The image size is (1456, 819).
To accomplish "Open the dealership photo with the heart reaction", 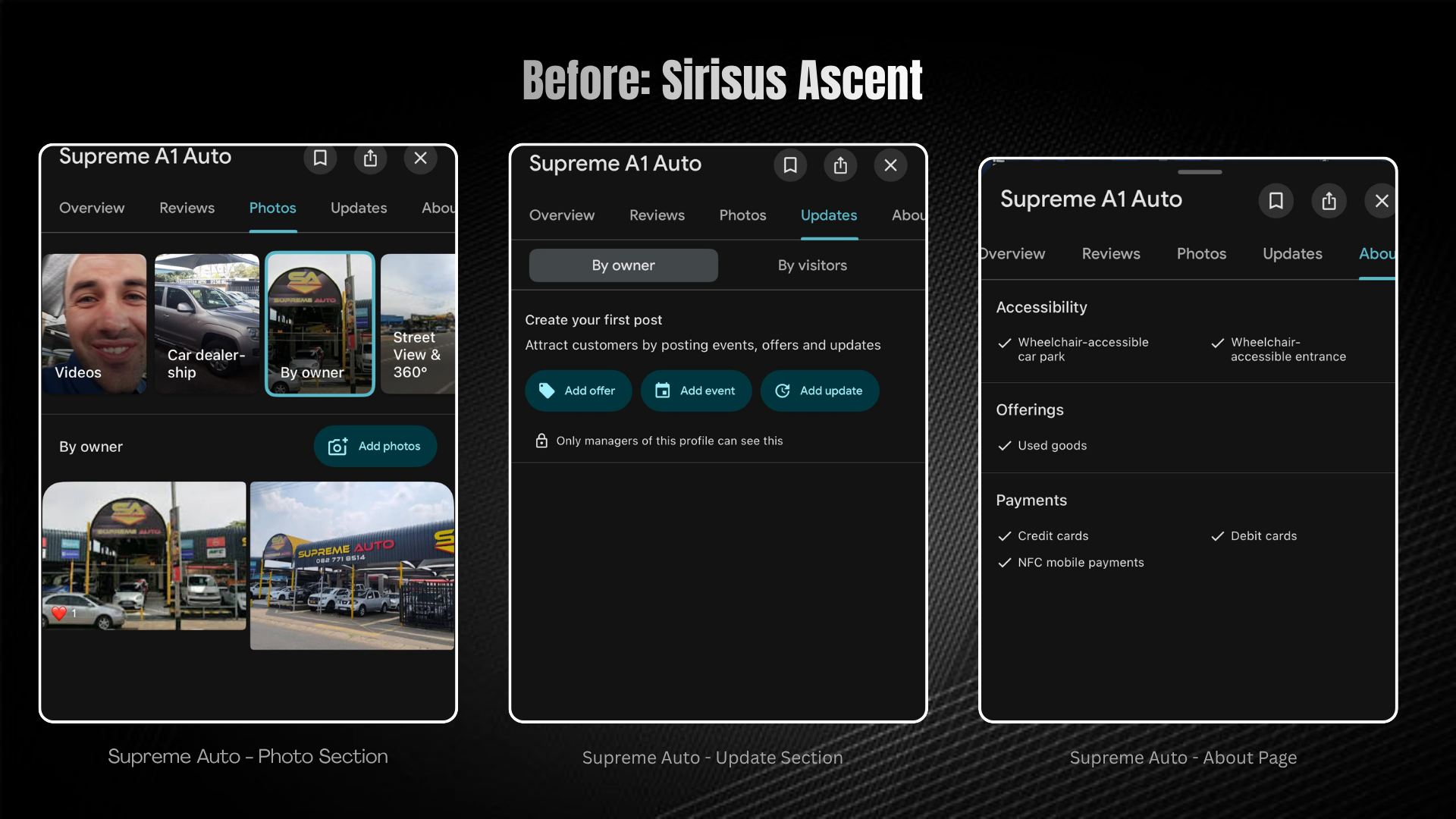I will 144,556.
